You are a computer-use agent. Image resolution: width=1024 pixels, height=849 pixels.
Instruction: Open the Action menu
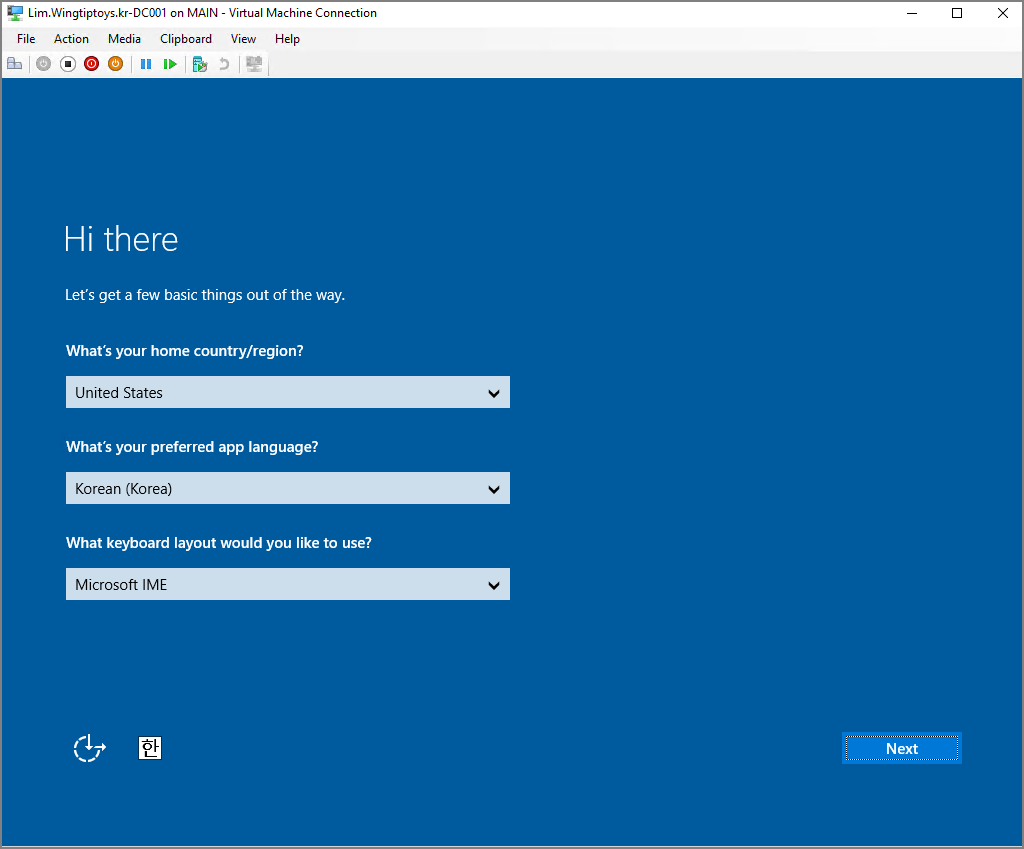pyautogui.click(x=71, y=39)
